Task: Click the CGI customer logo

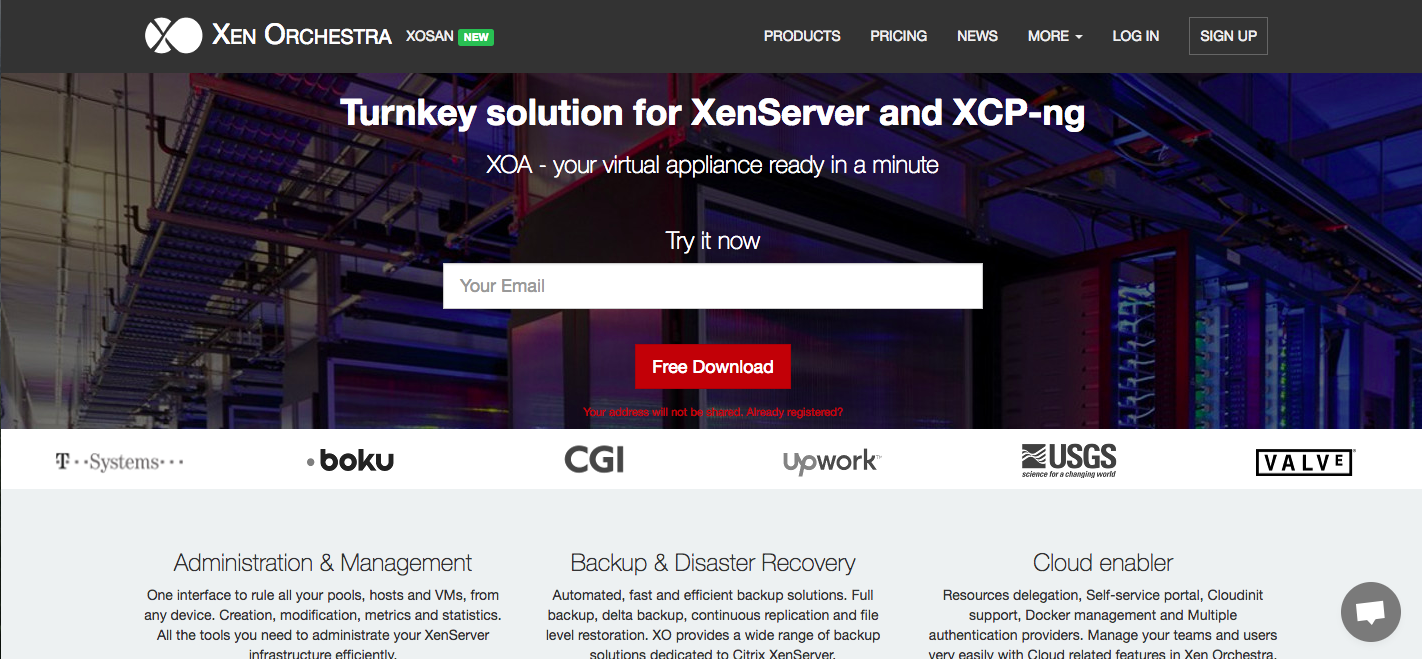Action: (x=594, y=460)
